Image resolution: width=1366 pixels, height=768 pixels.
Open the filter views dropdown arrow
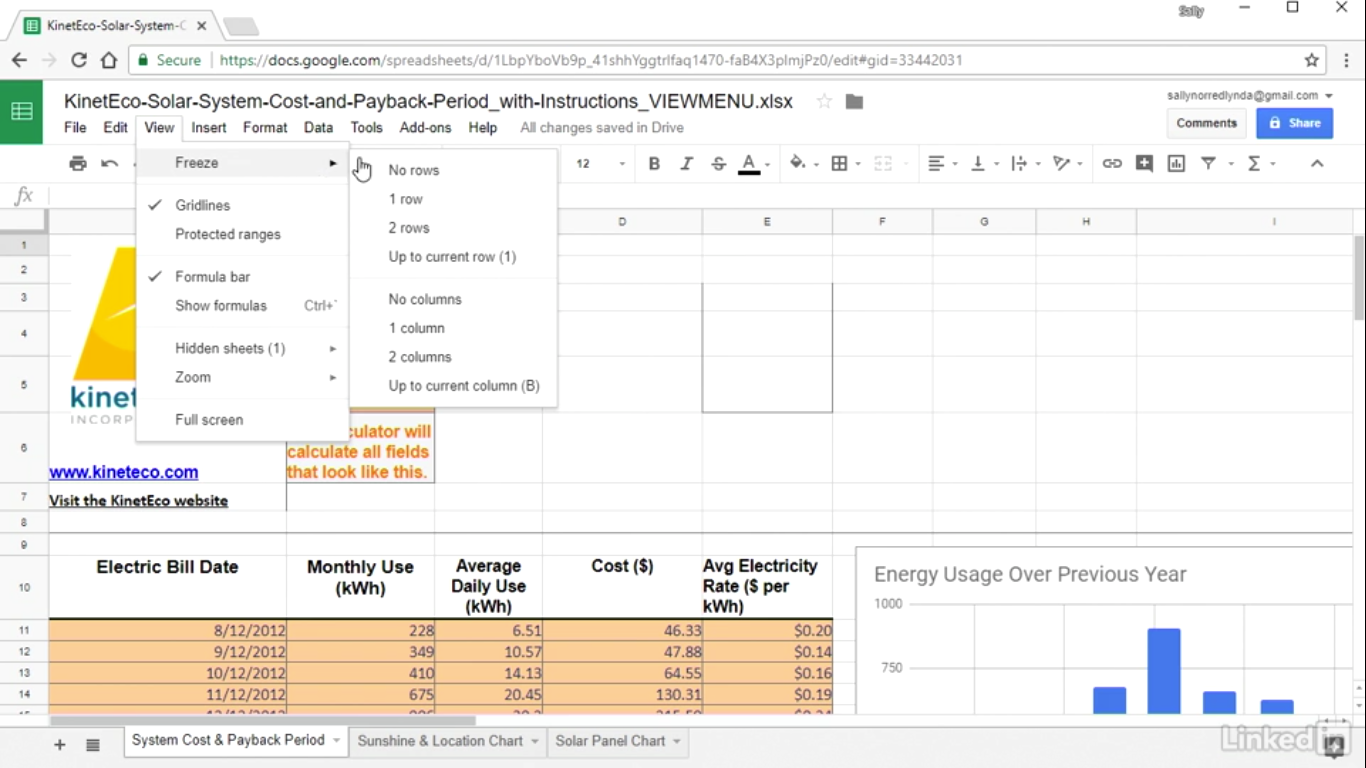[x=1230, y=163]
